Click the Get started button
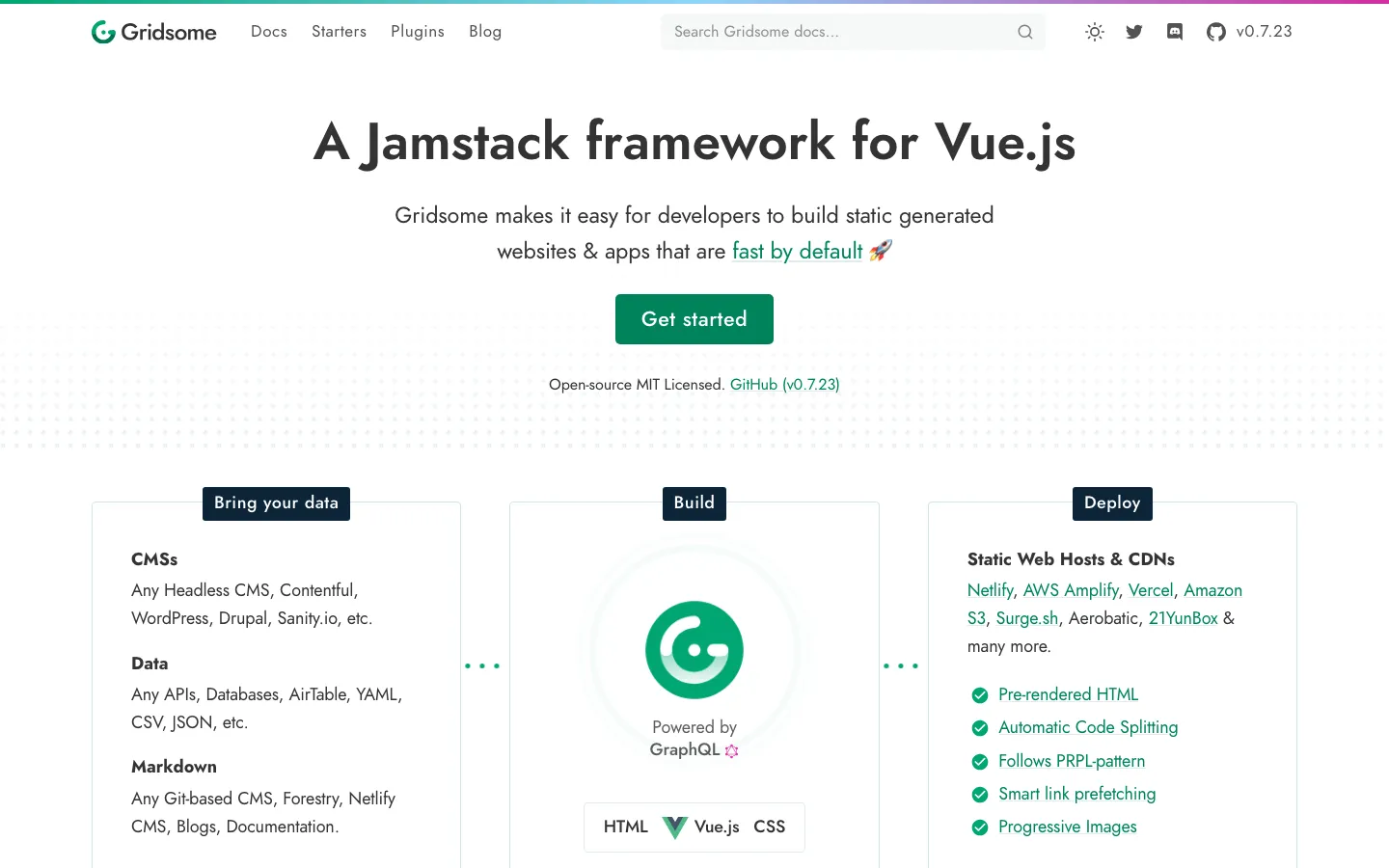Screen dimensions: 1389x868 [694, 319]
